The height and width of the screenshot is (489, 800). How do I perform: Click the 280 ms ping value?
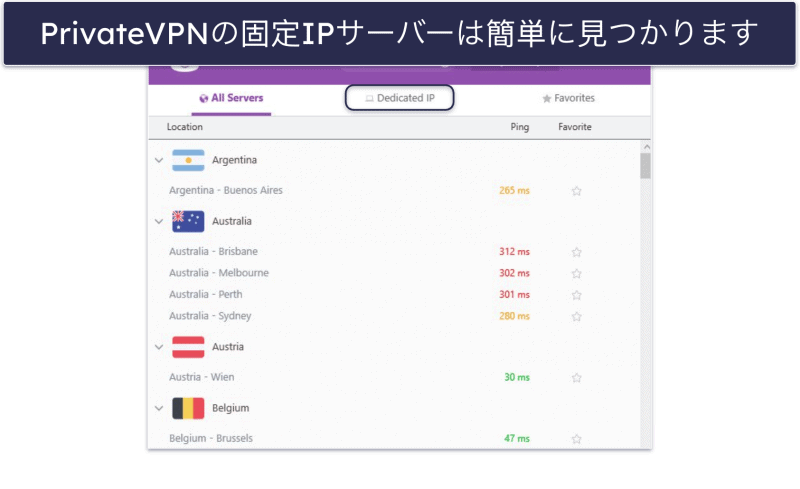514,316
